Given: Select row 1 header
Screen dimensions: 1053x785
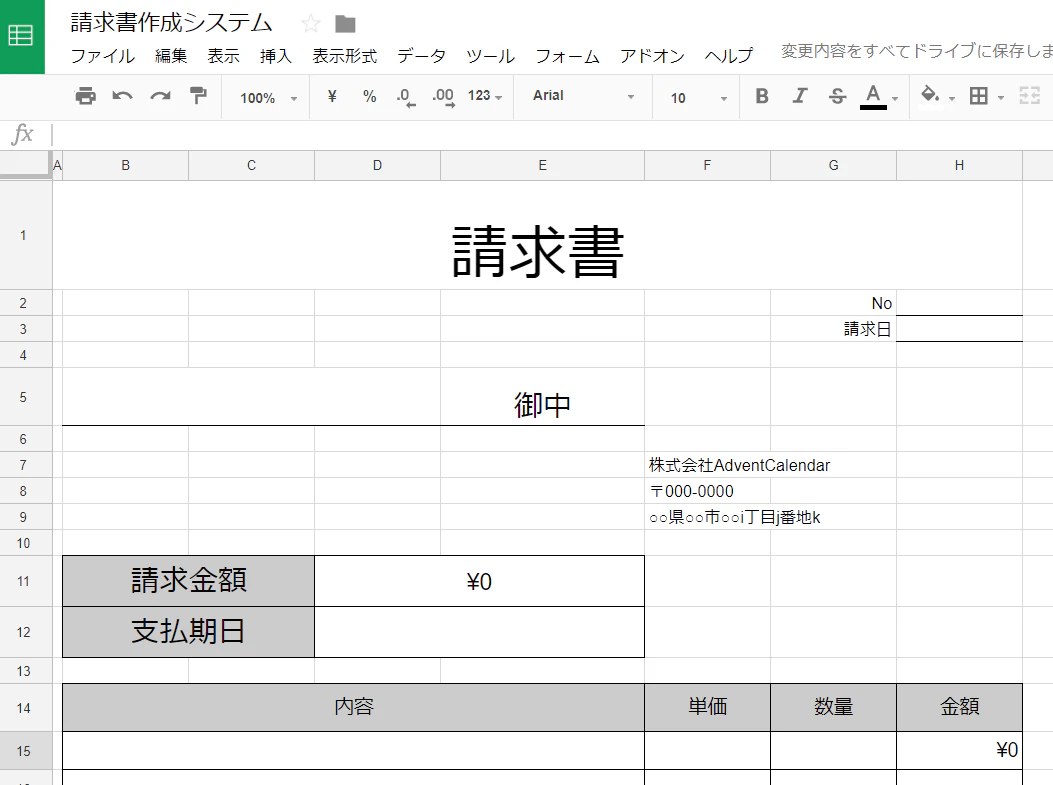Looking at the screenshot, I should pyautogui.click(x=24, y=235).
